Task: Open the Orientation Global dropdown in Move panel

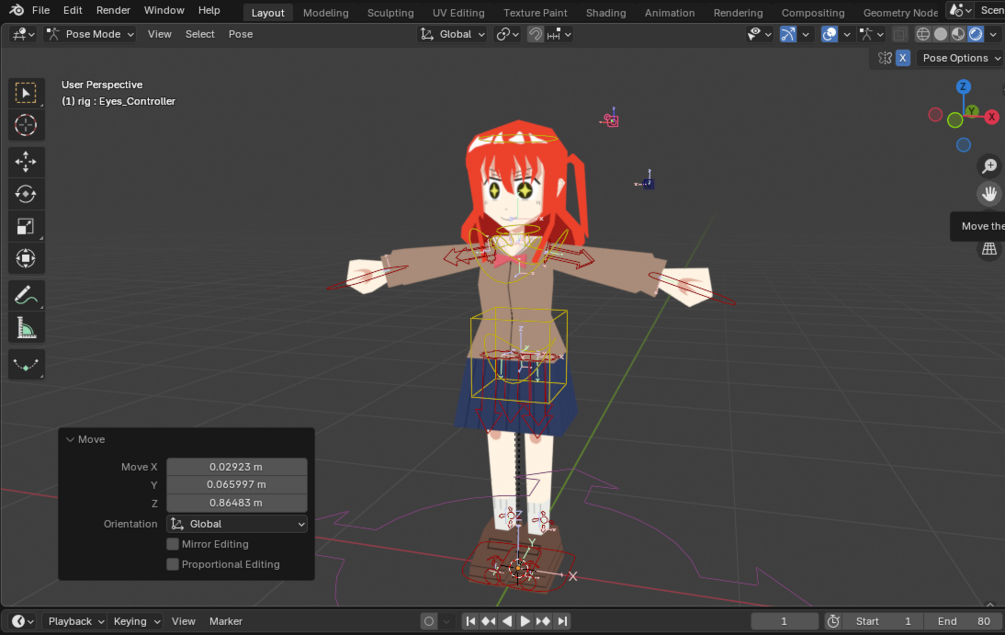Action: 237,524
